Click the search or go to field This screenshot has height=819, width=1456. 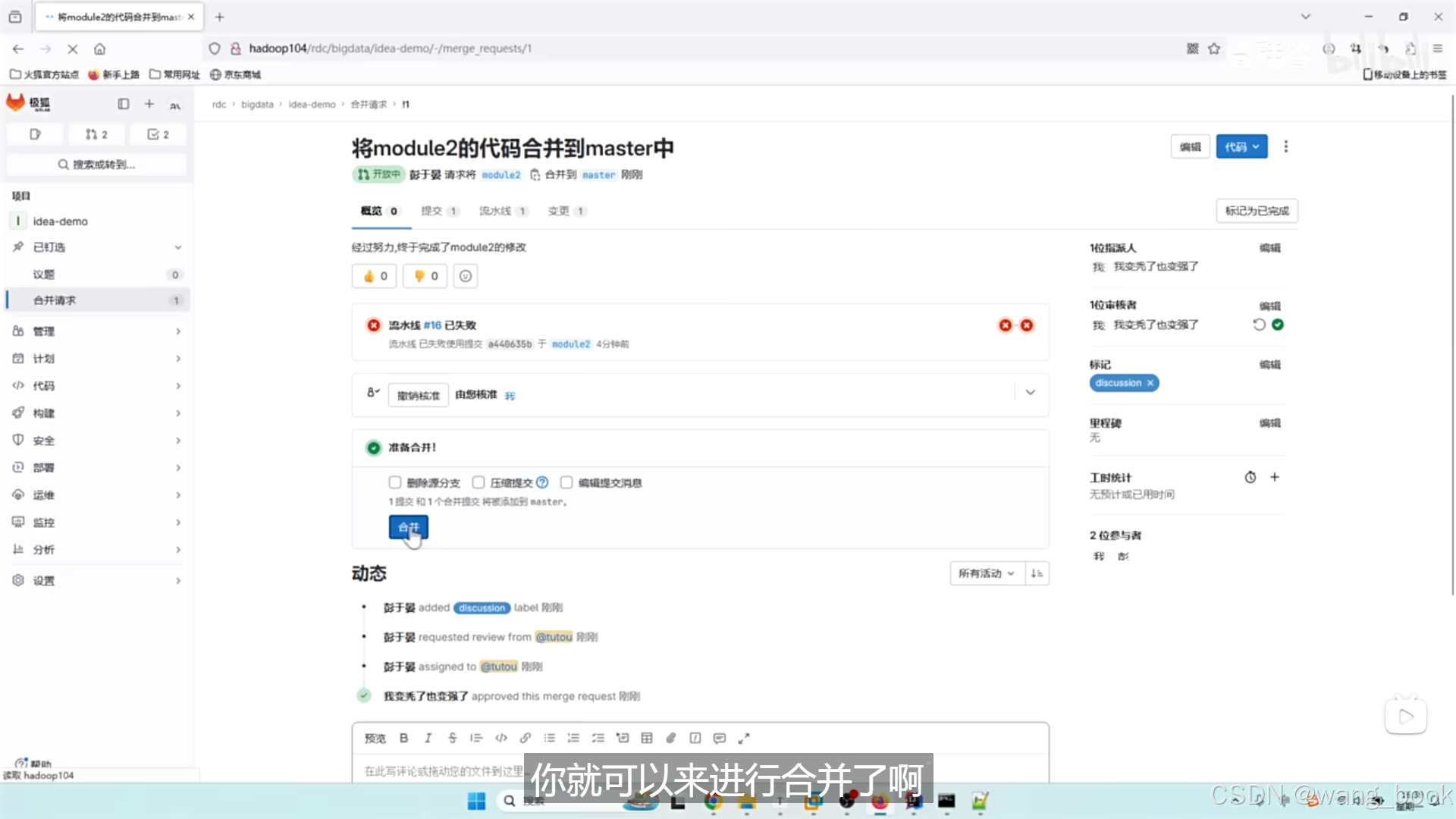96,165
